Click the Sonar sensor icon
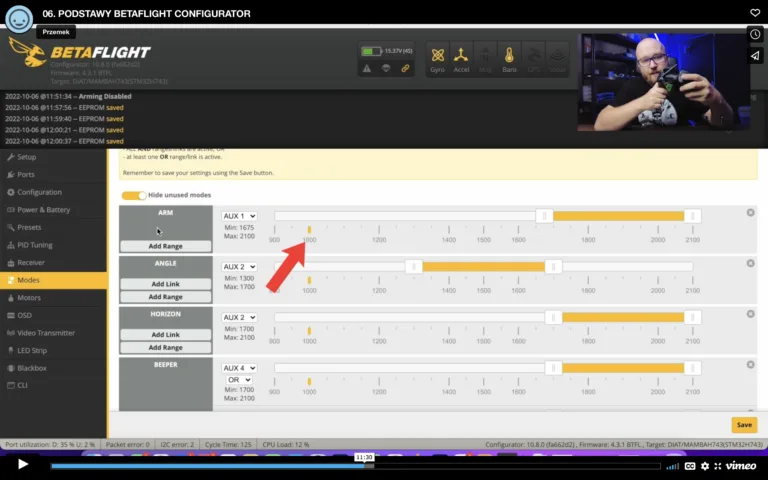Screen dimensions: 768x480 (x=557, y=59)
